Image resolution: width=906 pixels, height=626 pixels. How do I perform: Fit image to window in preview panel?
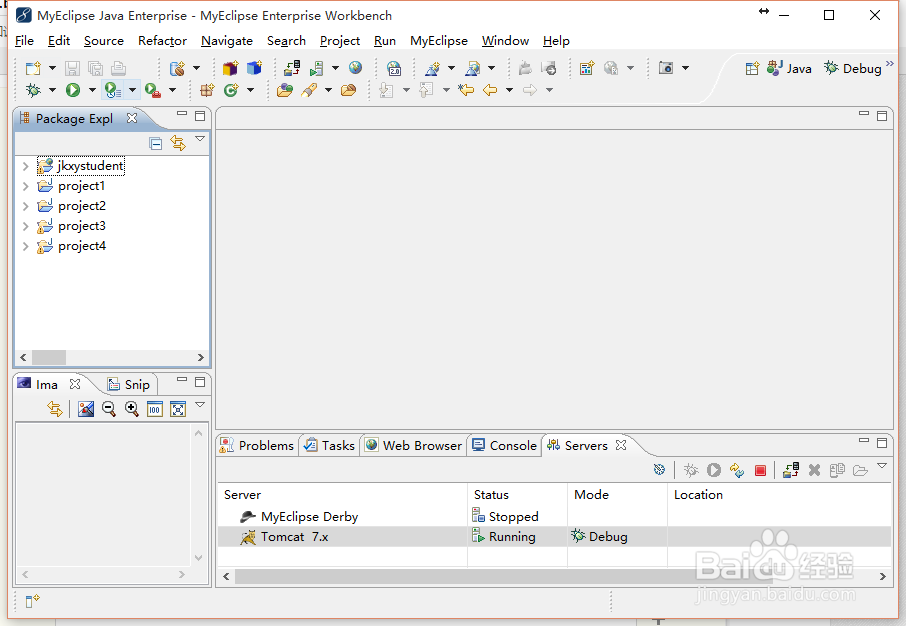click(178, 409)
